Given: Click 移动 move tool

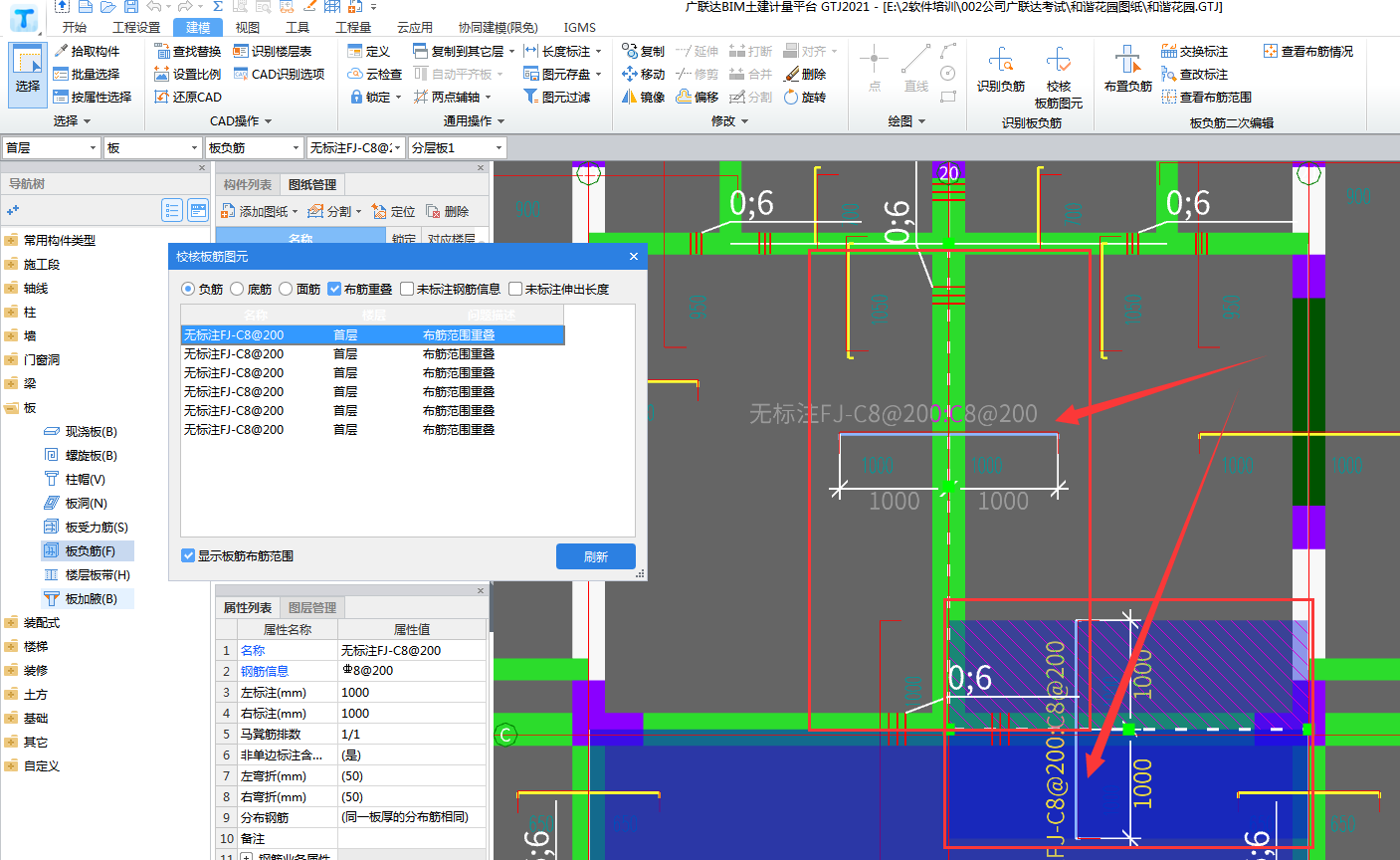Looking at the screenshot, I should click(x=644, y=74).
